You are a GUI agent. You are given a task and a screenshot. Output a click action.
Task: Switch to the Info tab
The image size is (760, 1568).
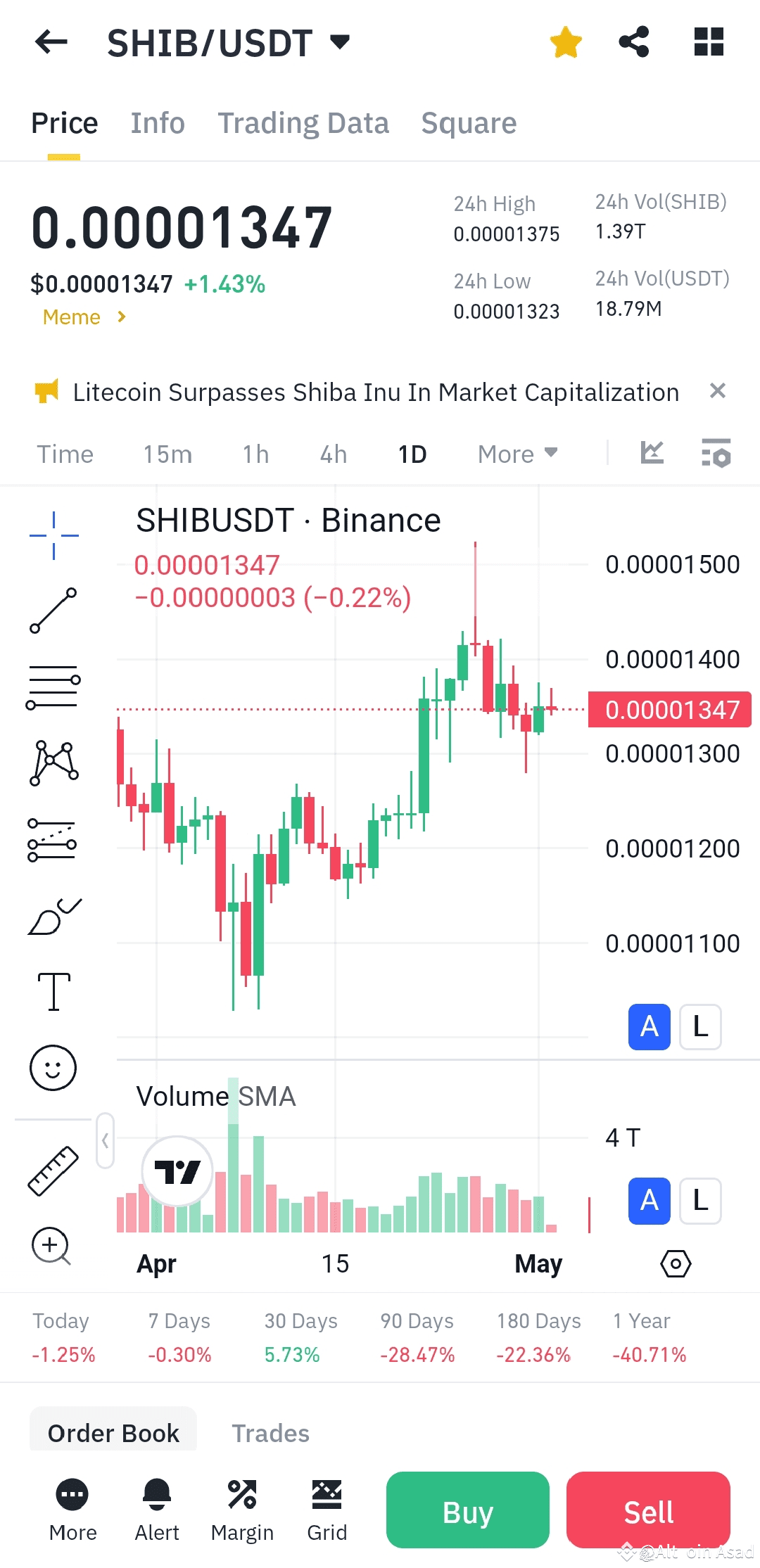(158, 123)
